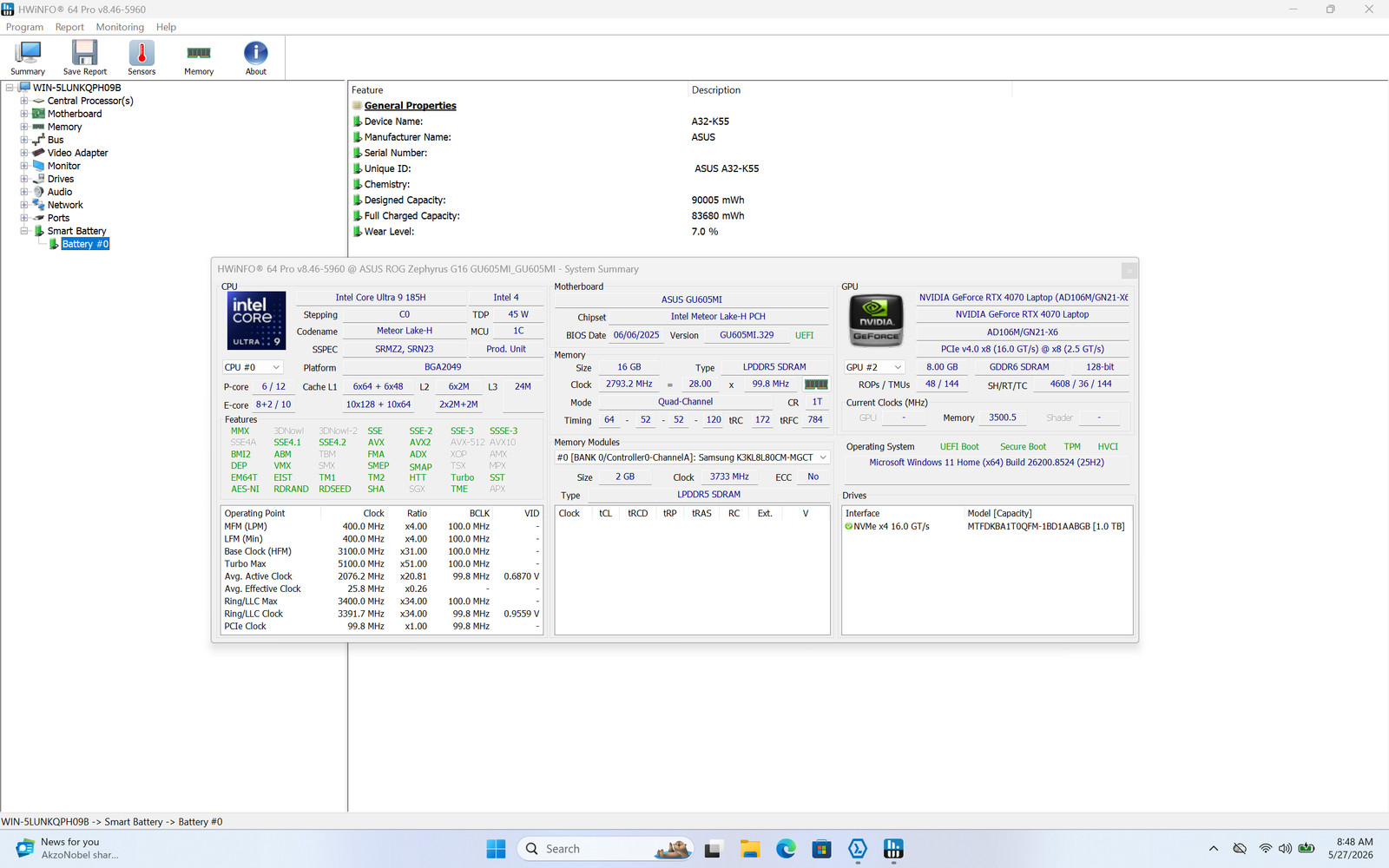The image size is (1389, 868).
Task: Open the CPU #0 selector dropdown
Action: (253, 367)
